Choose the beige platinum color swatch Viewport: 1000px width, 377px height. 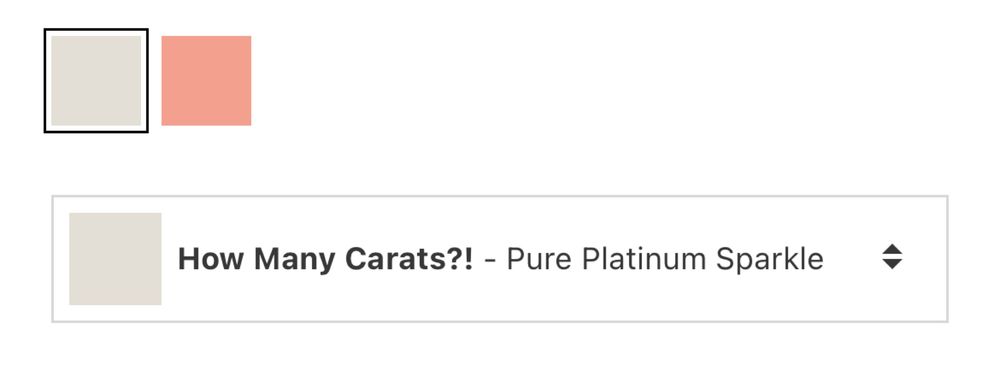(x=96, y=80)
